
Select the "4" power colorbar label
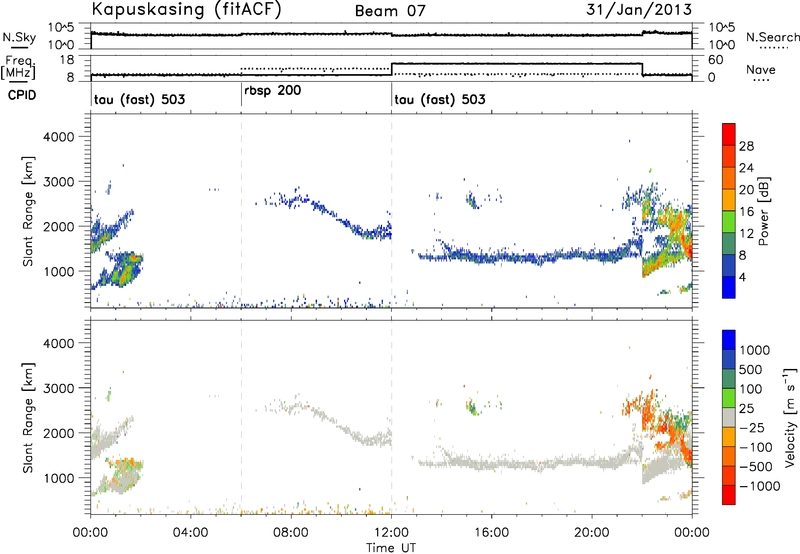click(743, 277)
